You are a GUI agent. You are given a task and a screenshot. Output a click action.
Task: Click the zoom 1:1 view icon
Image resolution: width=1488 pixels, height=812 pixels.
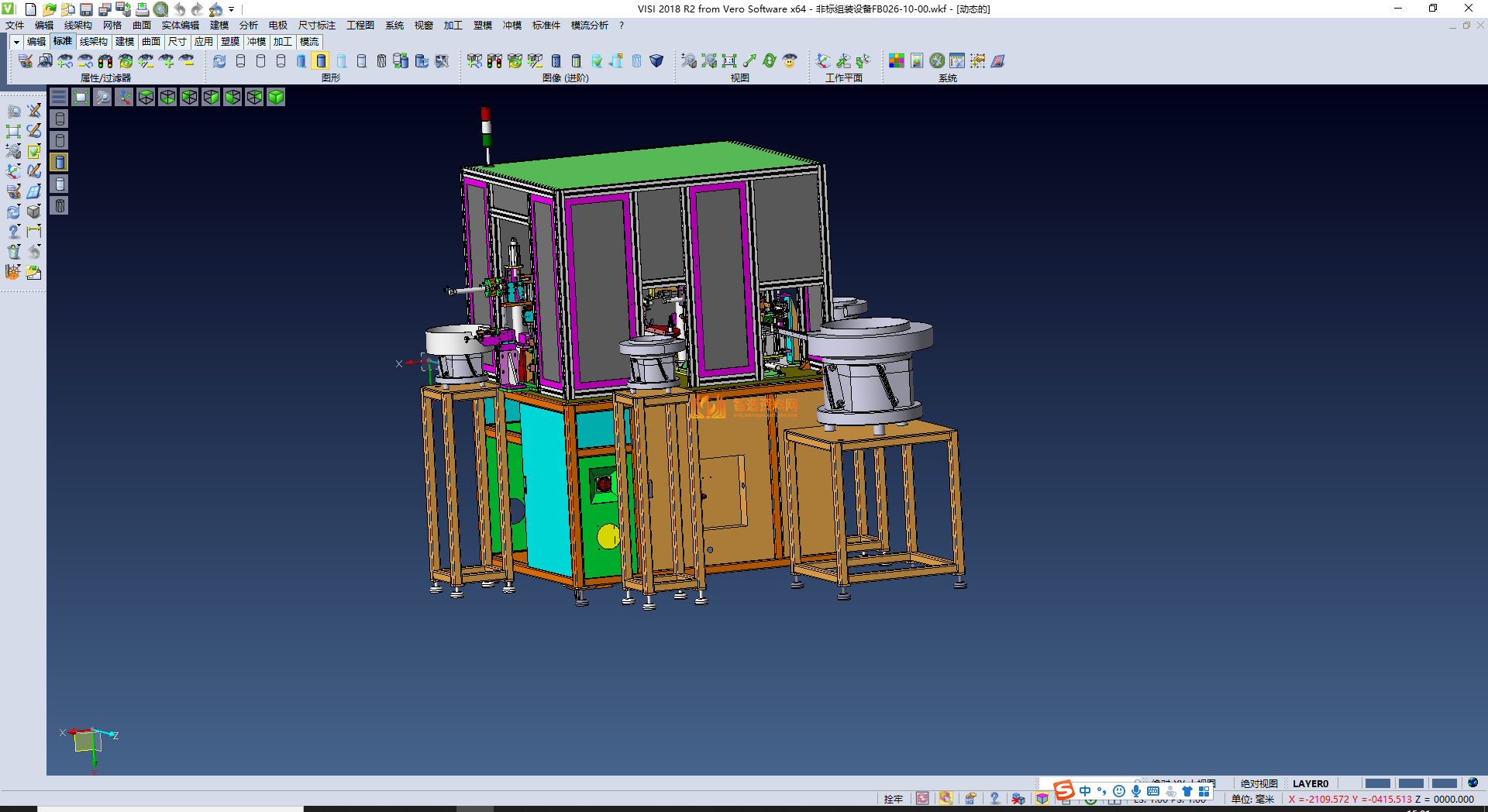(x=729, y=60)
